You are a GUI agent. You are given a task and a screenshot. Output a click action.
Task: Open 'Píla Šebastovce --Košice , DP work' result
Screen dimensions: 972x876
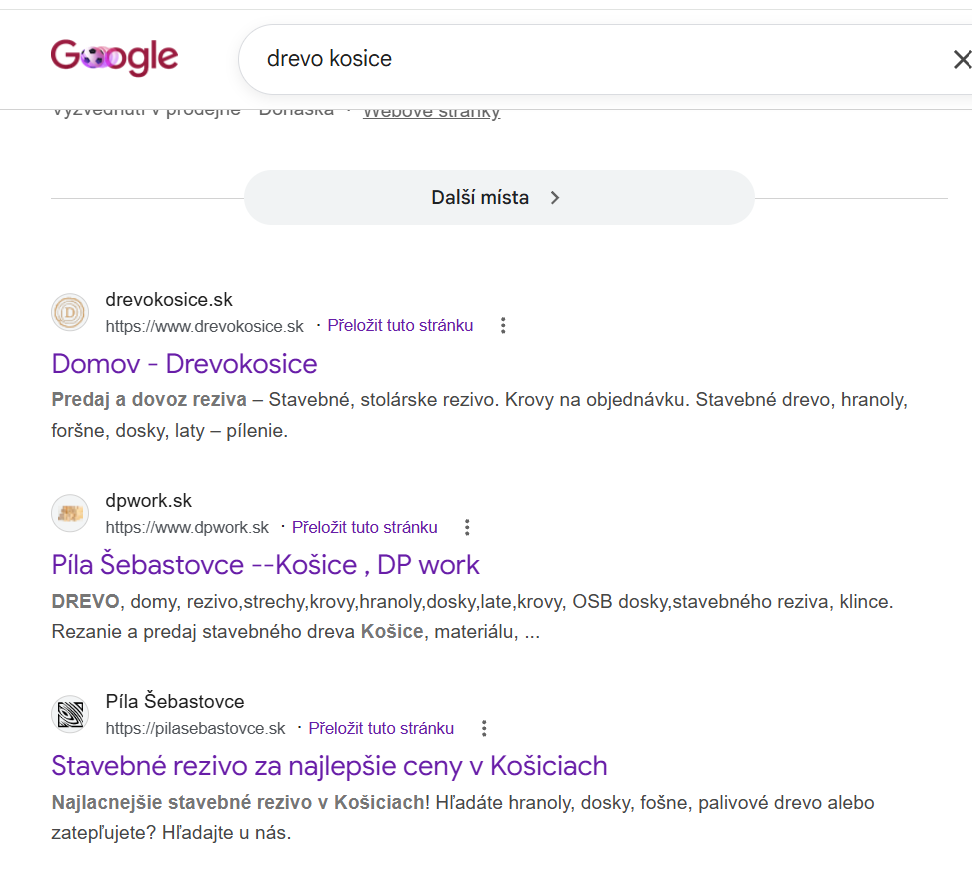pyautogui.click(x=265, y=565)
